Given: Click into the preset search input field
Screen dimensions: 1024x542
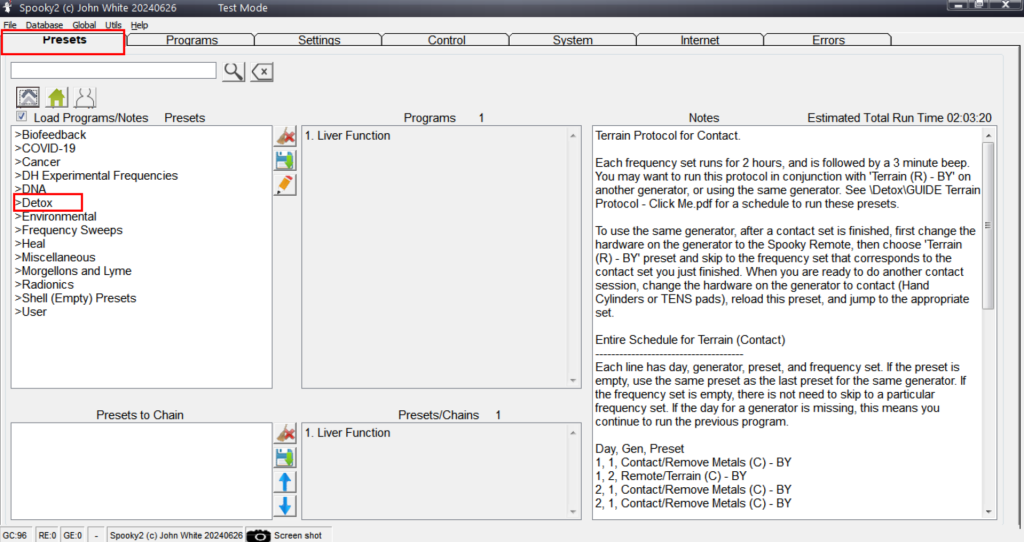Looking at the screenshot, I should [113, 70].
